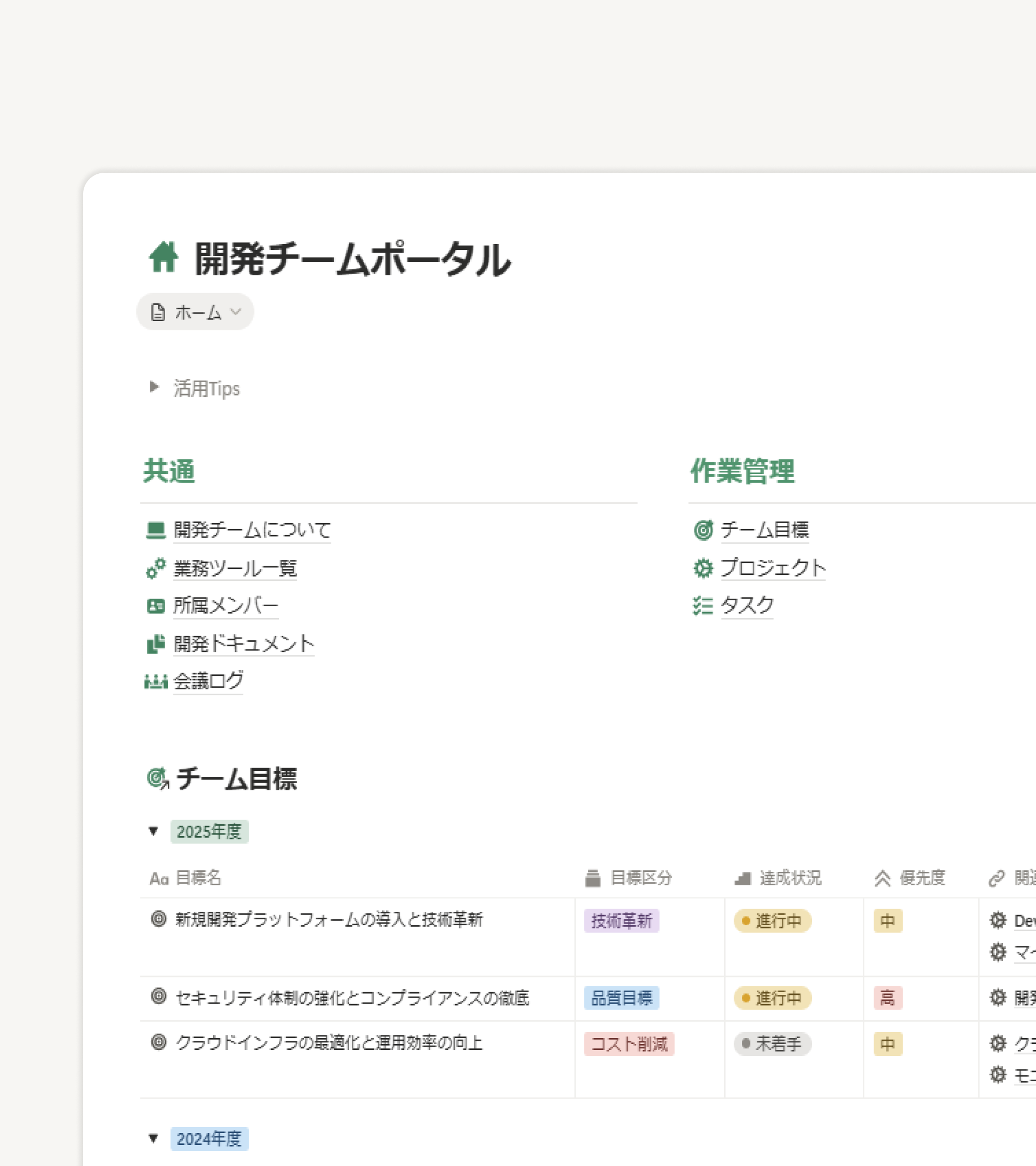The image size is (1036, 1166).
Task: Click target icon beside チーム目標 link
Action: click(x=703, y=530)
